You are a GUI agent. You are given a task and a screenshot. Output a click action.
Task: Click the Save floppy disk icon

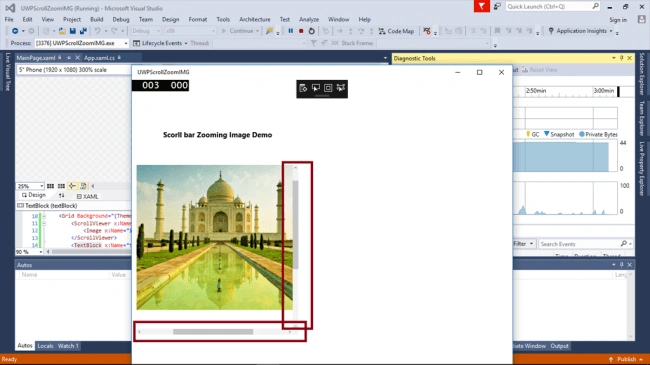pyautogui.click(x=73, y=31)
